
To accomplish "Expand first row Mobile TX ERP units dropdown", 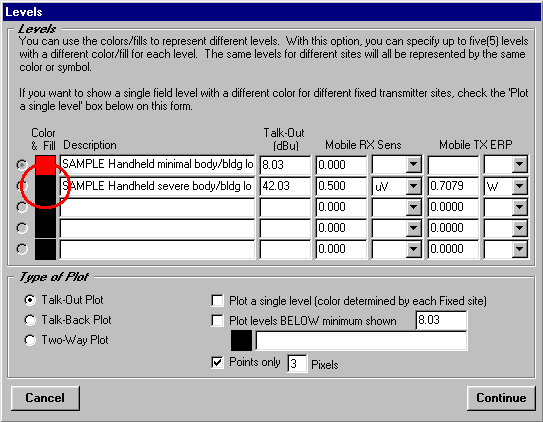I will [520, 164].
